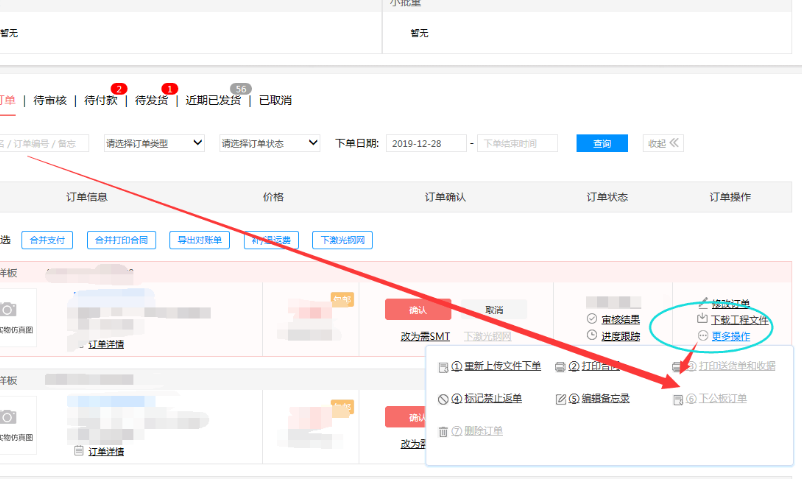Click the 进度跟踪 clock icon
The height and width of the screenshot is (479, 802).
pyautogui.click(x=592, y=336)
